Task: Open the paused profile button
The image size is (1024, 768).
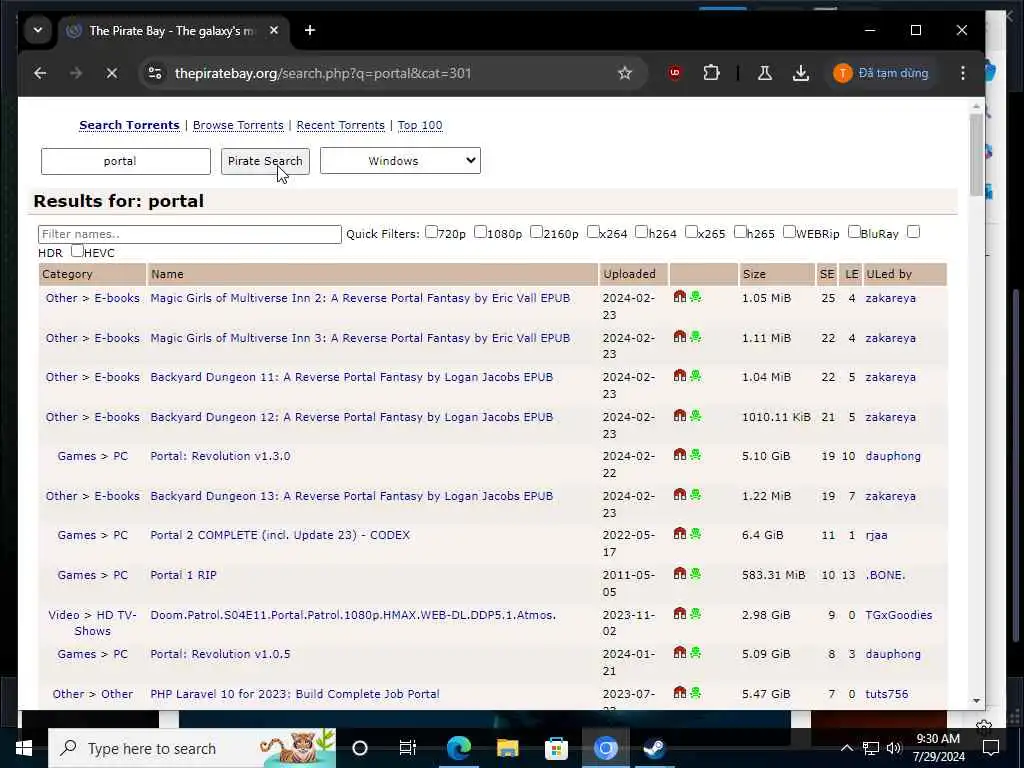Action: click(881, 73)
